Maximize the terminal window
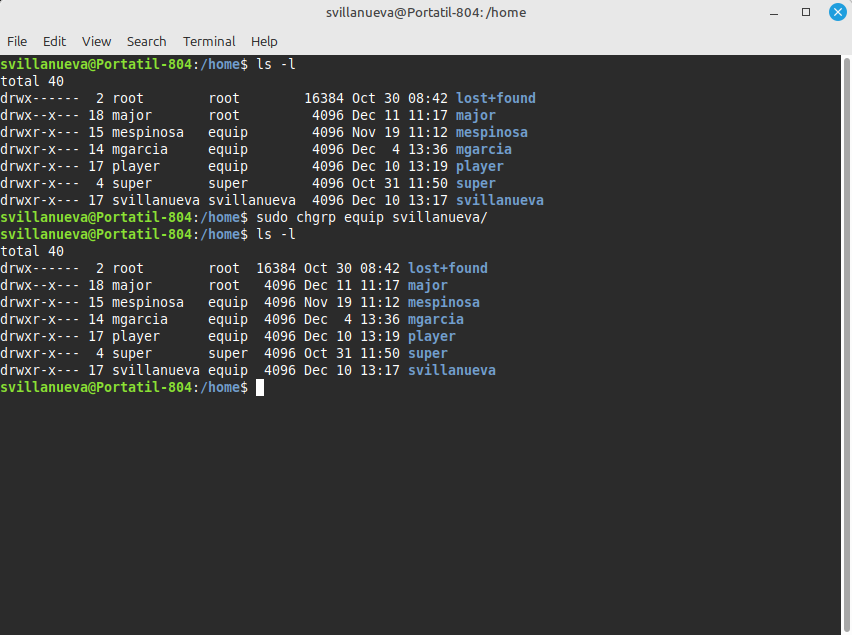The height and width of the screenshot is (635, 852). point(805,13)
